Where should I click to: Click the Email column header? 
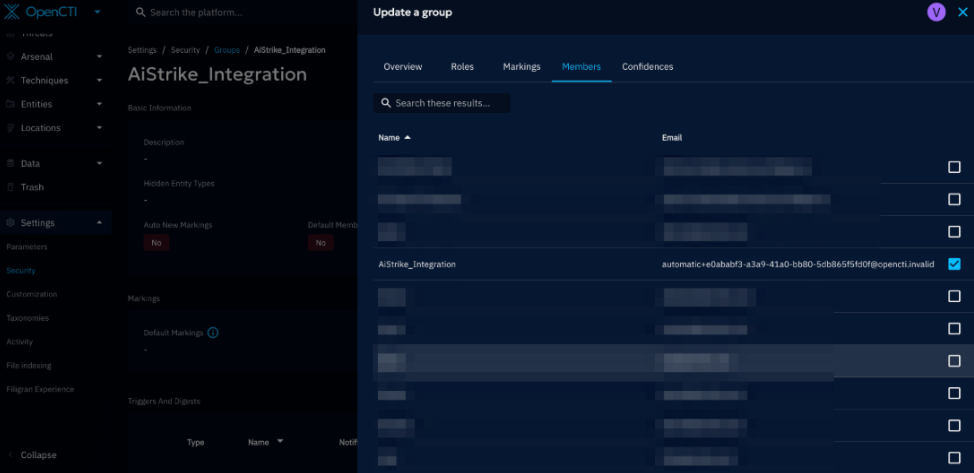click(x=672, y=138)
